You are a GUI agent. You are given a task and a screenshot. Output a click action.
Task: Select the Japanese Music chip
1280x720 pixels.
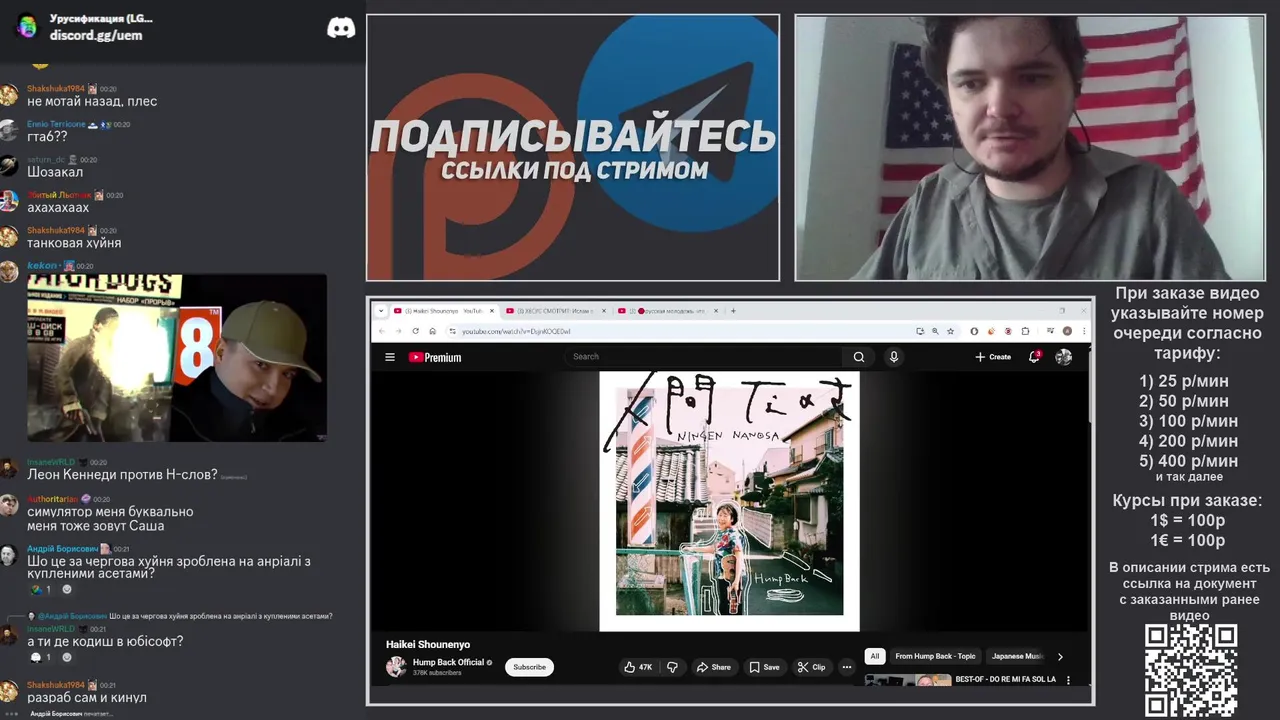point(1017,656)
